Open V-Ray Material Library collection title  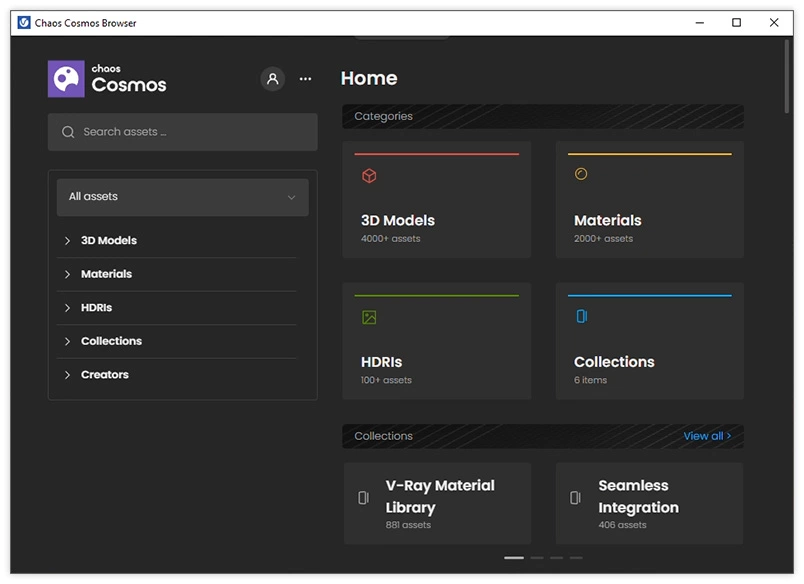[440, 496]
